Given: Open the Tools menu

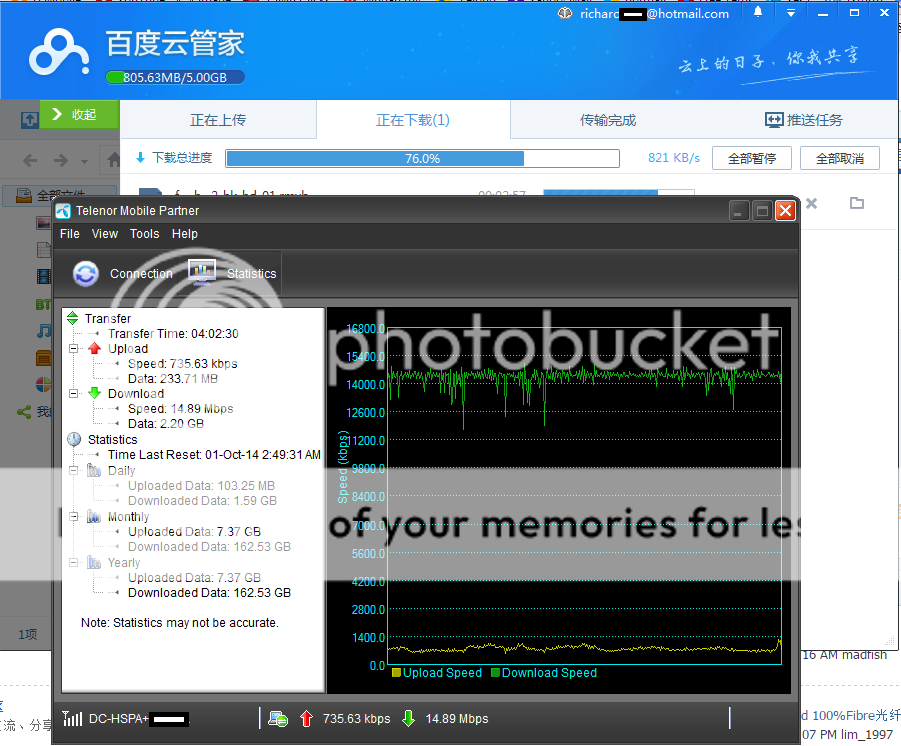Looking at the screenshot, I should [144, 233].
